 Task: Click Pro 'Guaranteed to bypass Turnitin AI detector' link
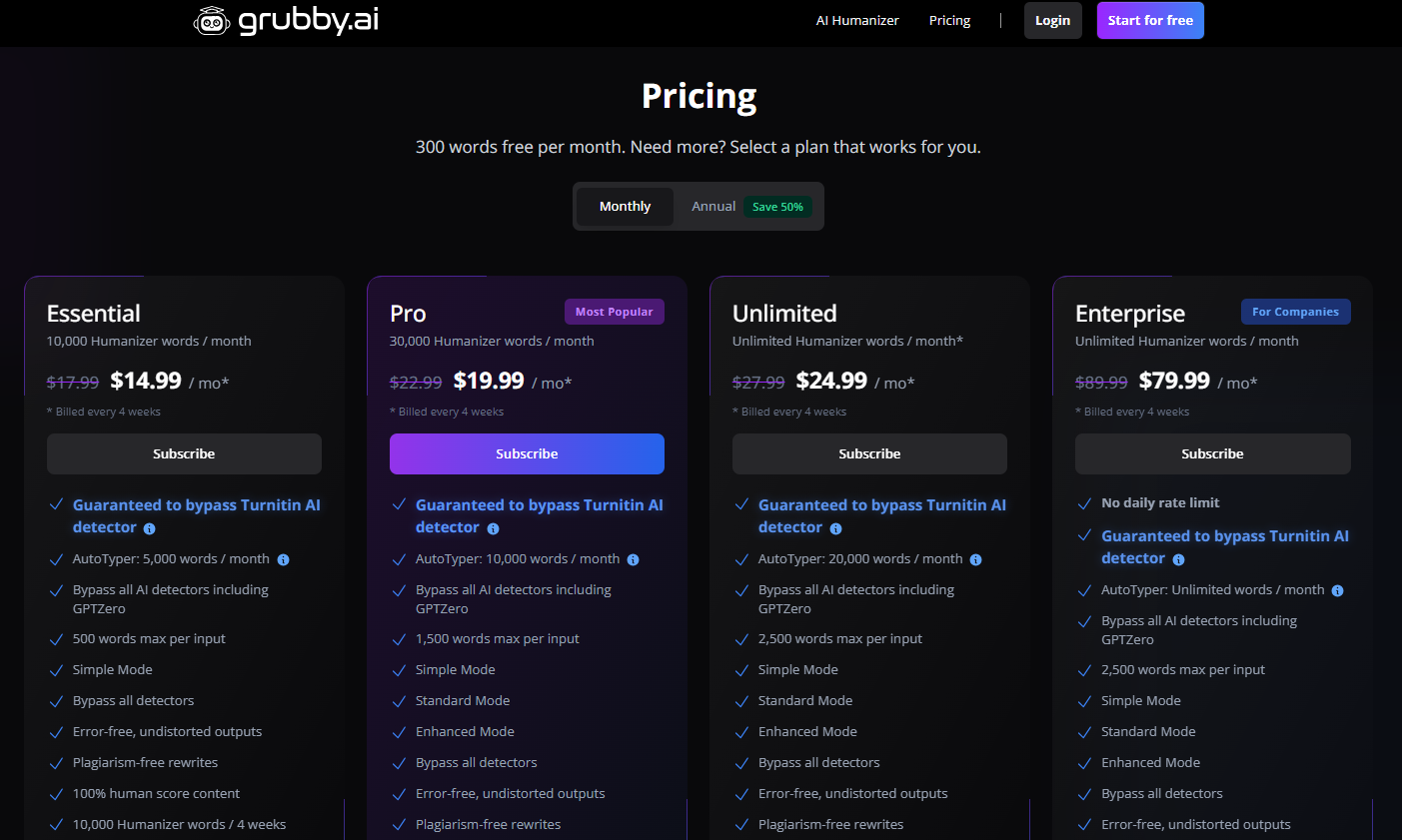539,515
